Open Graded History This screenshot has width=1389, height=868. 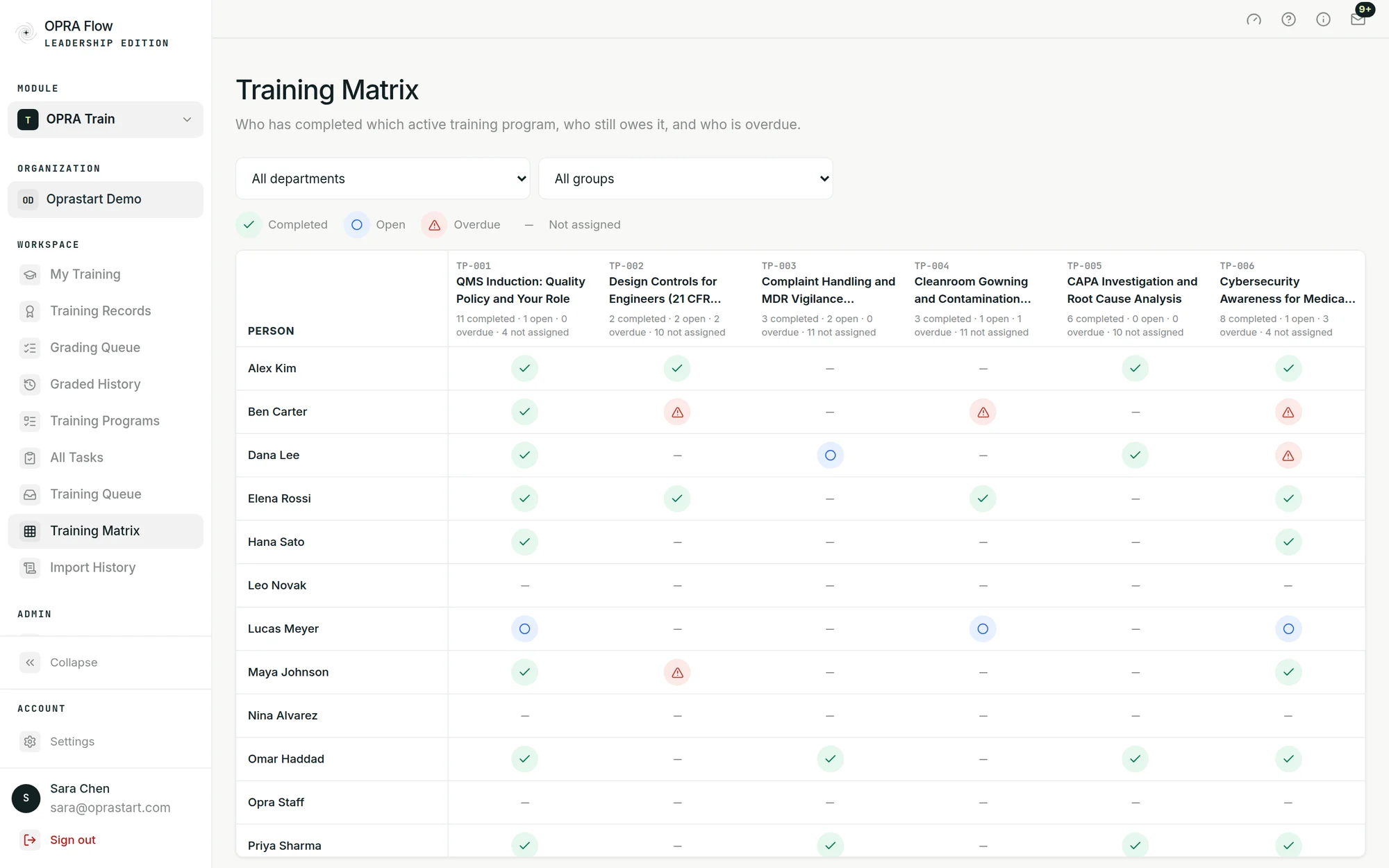(106, 385)
